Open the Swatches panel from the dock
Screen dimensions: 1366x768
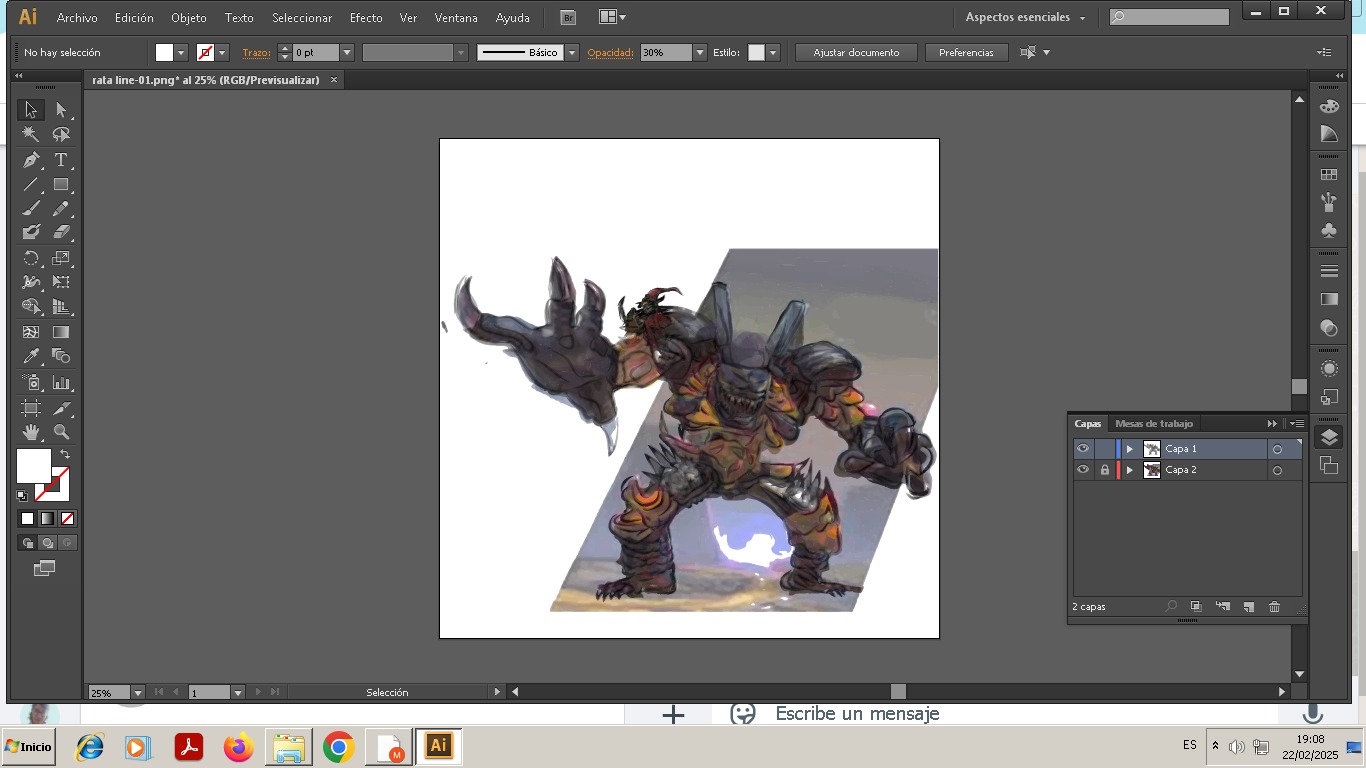pyautogui.click(x=1329, y=175)
